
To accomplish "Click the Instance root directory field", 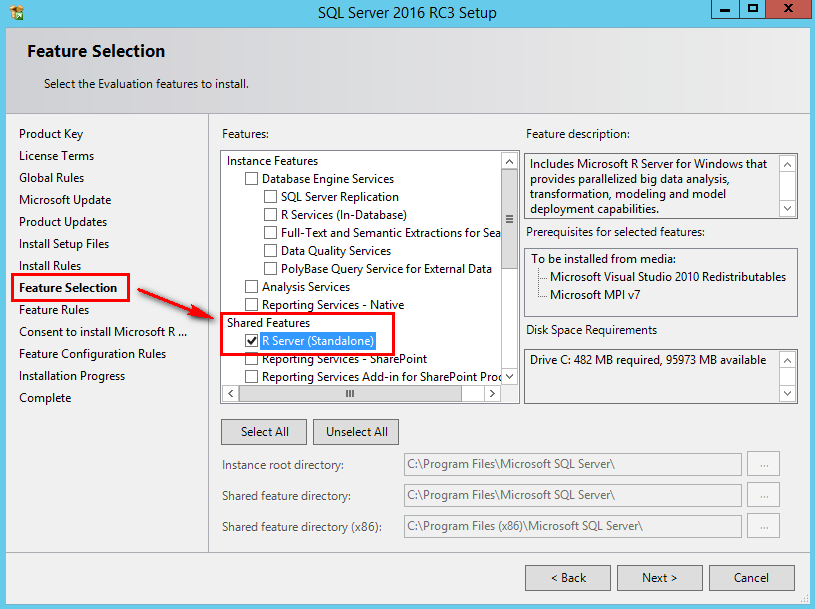I will (x=573, y=464).
